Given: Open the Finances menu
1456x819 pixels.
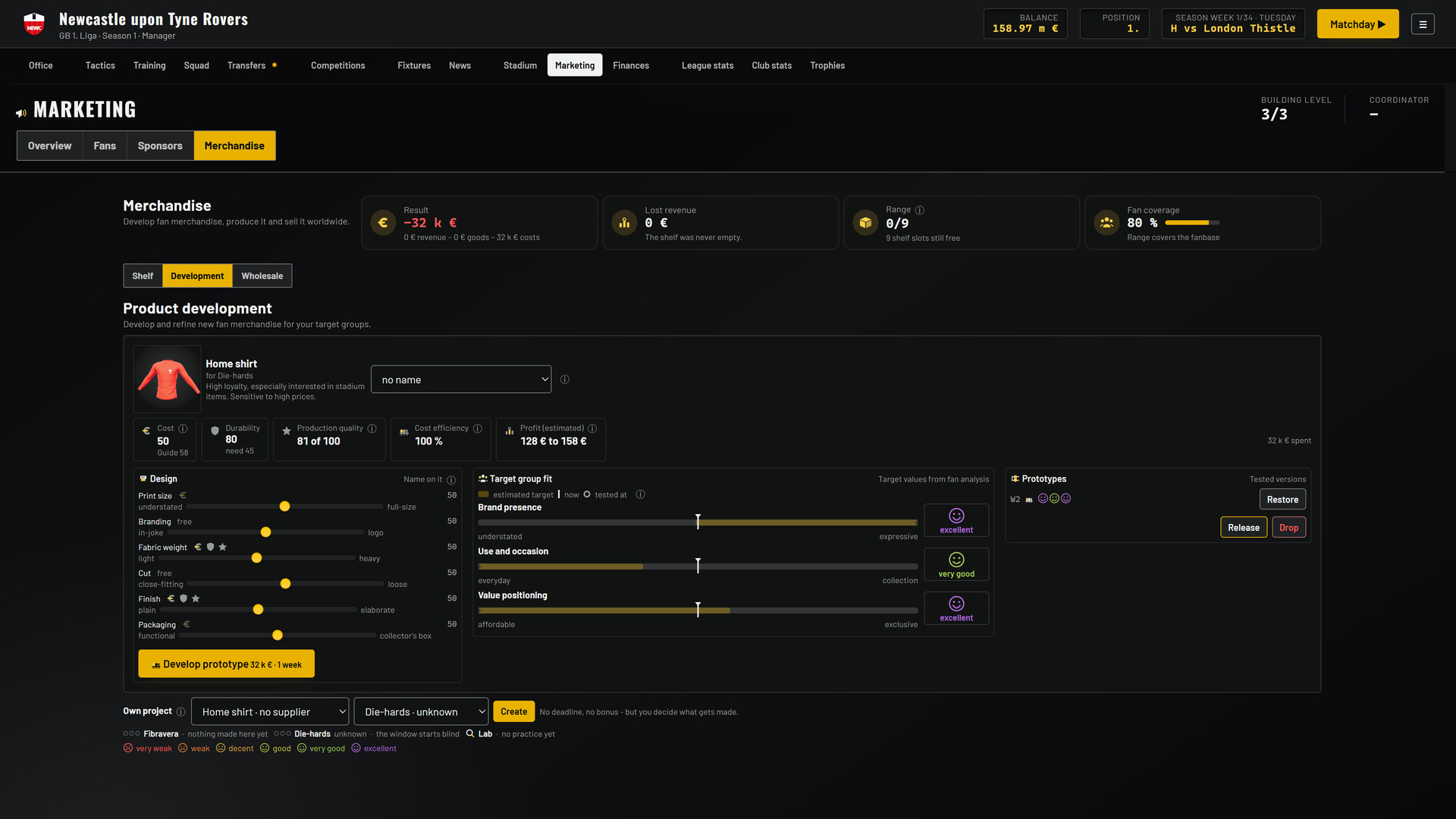Looking at the screenshot, I should [631, 65].
